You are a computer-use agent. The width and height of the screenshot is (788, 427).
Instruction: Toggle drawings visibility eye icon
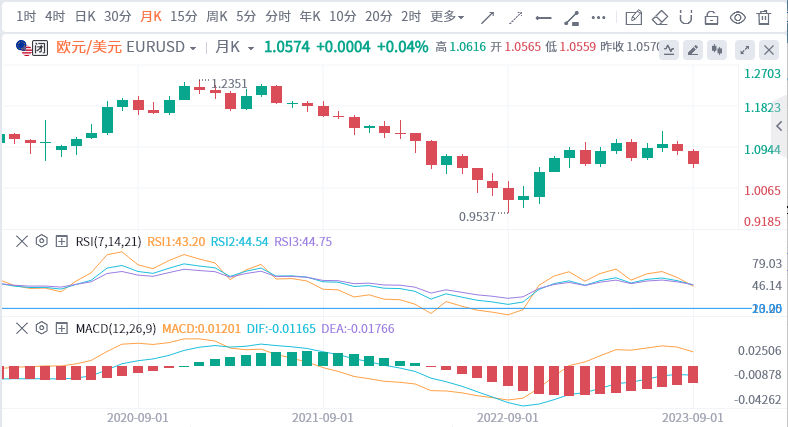pos(737,18)
